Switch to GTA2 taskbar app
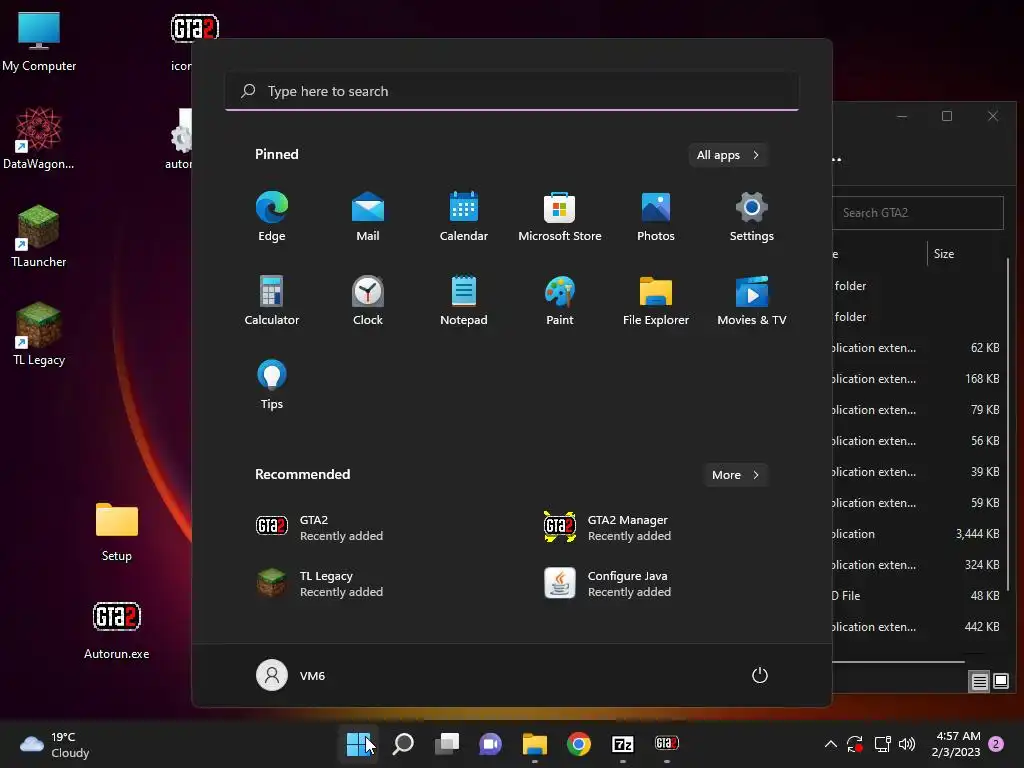1024x768 pixels. click(x=666, y=744)
